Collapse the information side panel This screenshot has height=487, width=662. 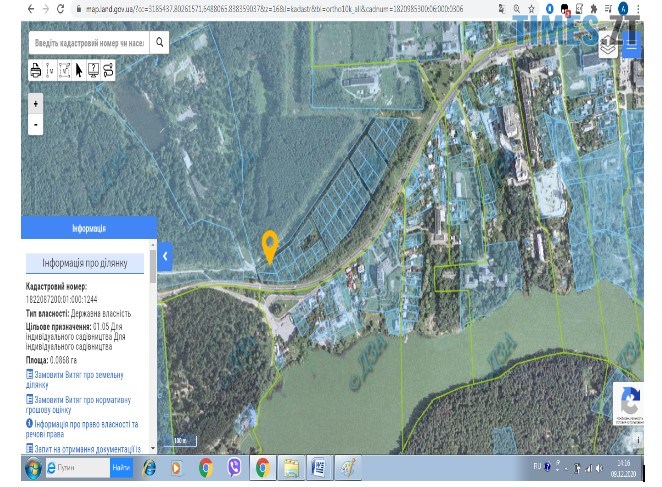pos(165,256)
